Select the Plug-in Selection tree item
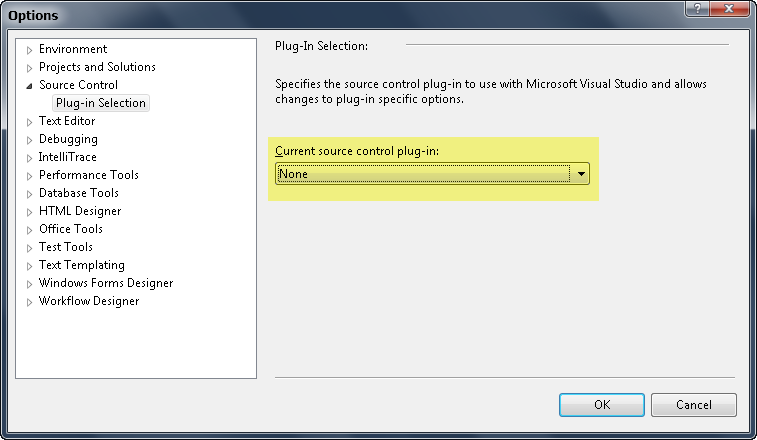This screenshot has width=757, height=440. coord(101,103)
